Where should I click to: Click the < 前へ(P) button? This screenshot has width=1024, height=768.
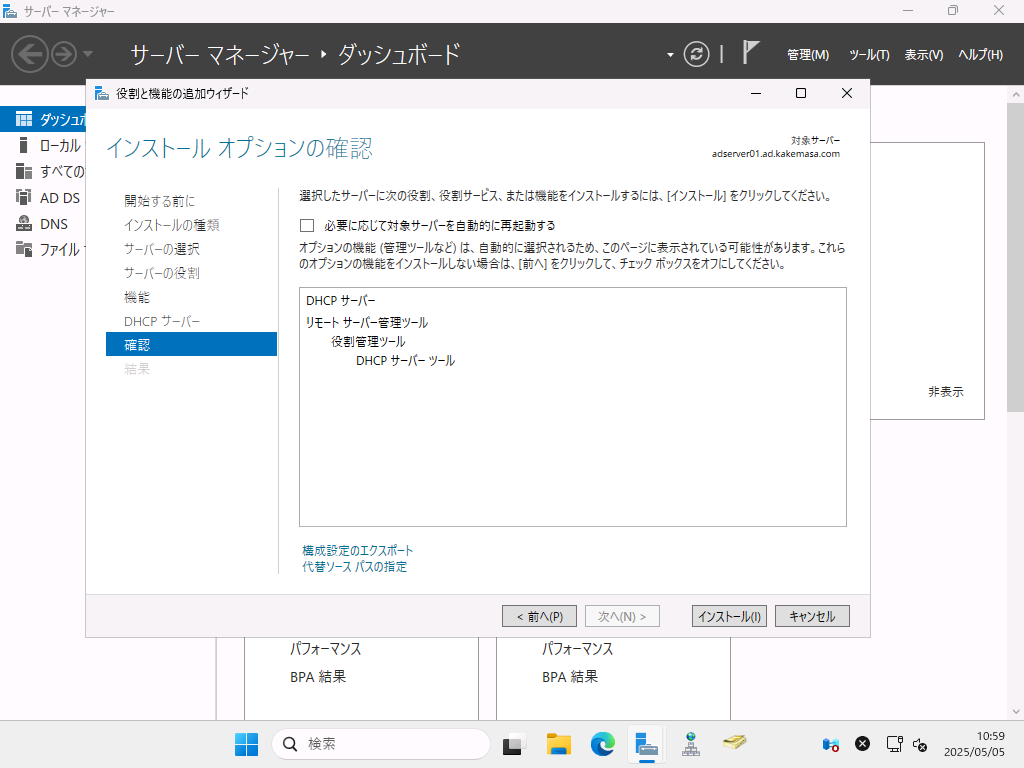(x=539, y=616)
